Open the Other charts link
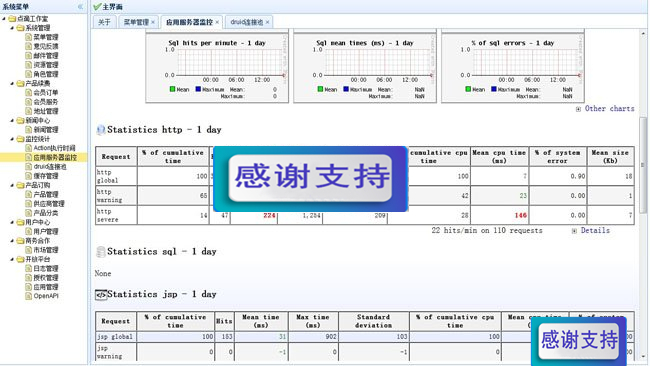Image resolution: width=650 pixels, height=366 pixels. tap(609, 109)
